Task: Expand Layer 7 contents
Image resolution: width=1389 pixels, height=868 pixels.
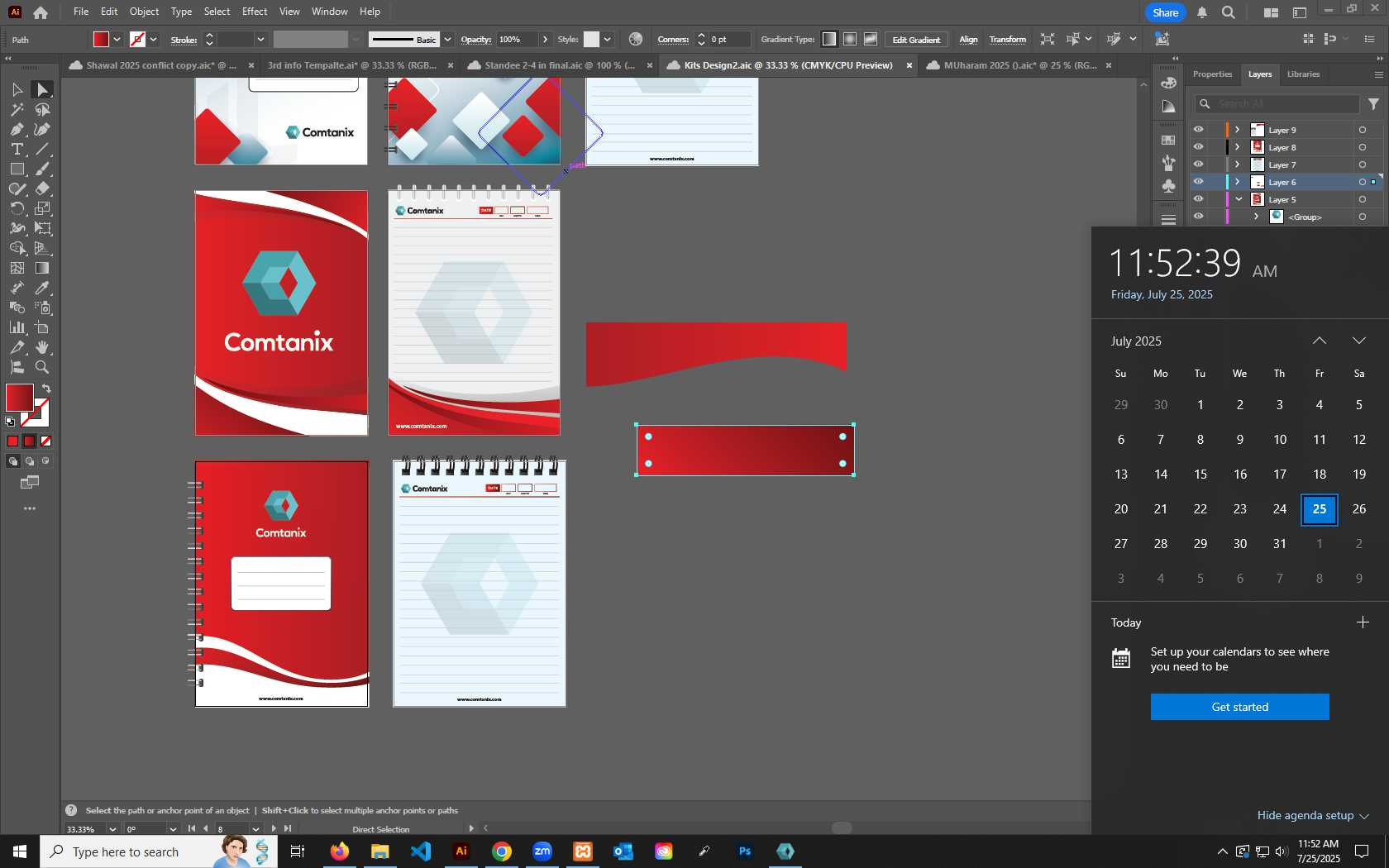Action: [1238, 165]
